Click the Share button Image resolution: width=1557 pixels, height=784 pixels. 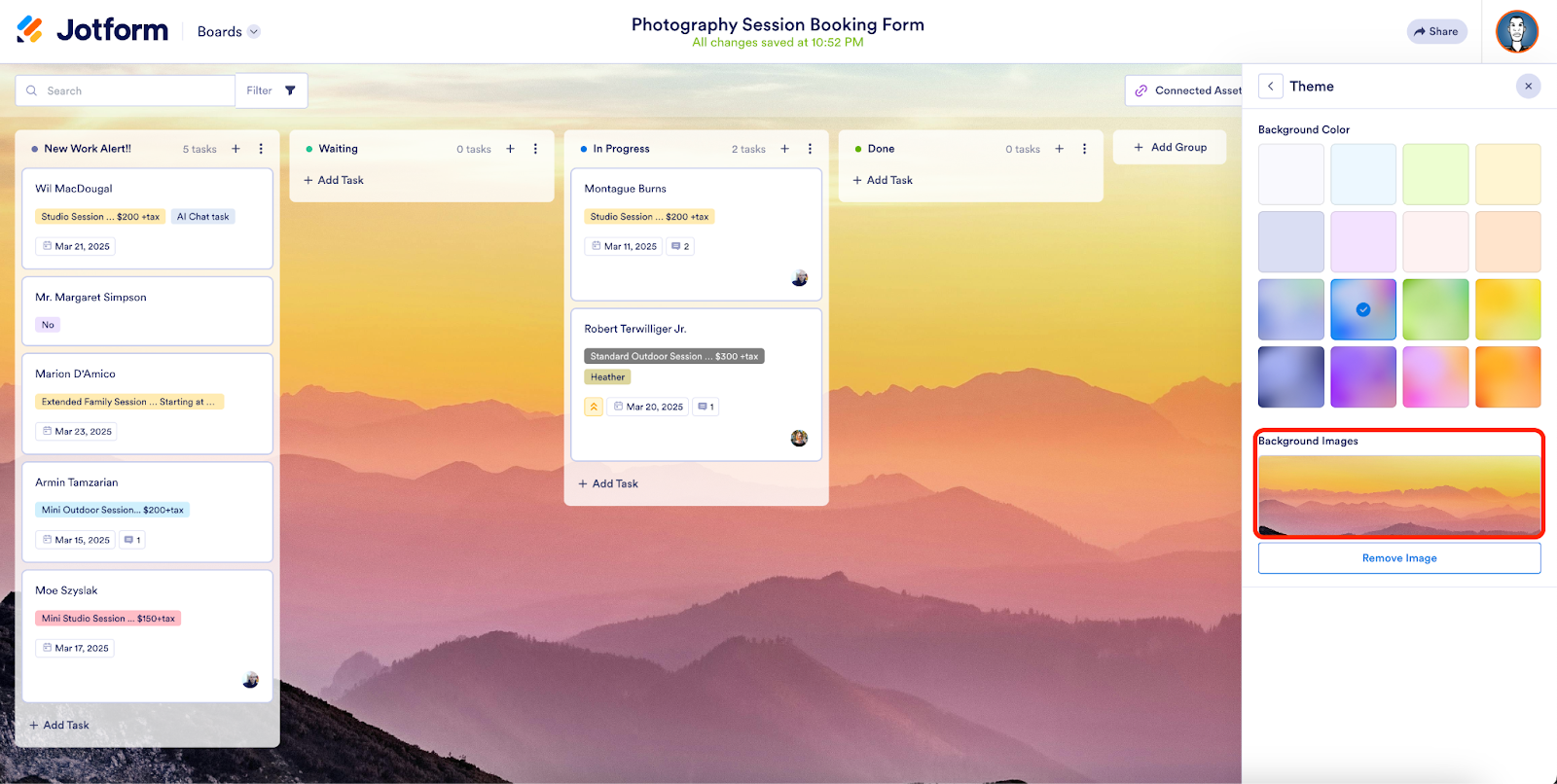[x=1436, y=31]
